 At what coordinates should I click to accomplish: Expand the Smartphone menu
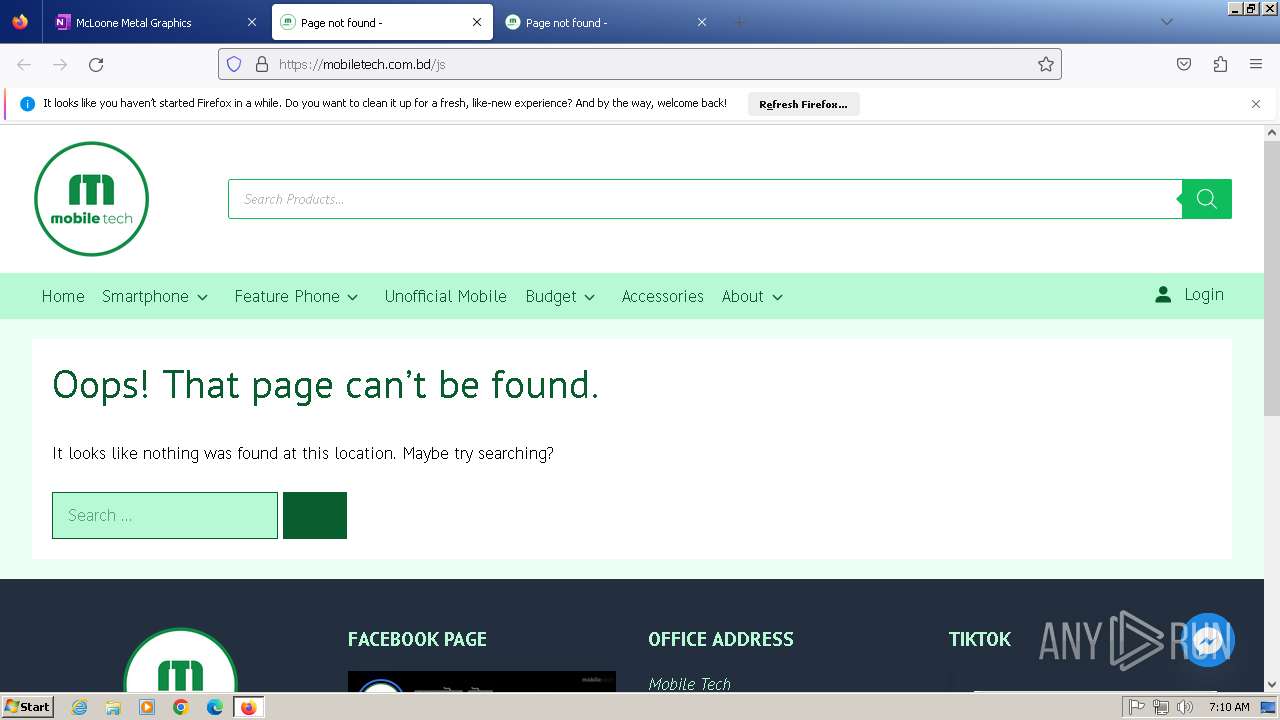[x=155, y=296]
